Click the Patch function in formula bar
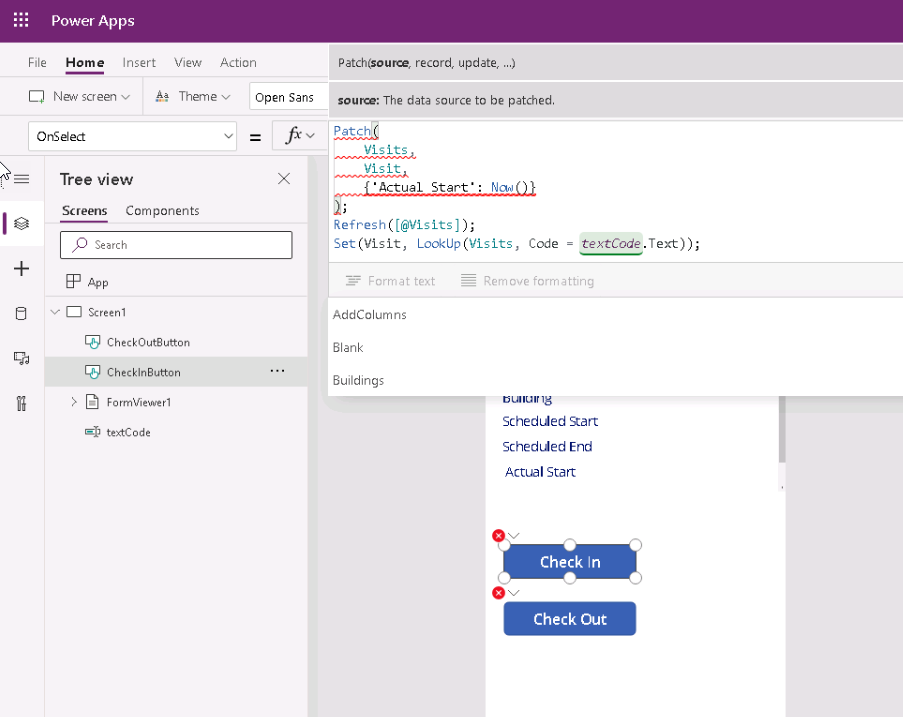This screenshot has width=903, height=717. click(x=352, y=131)
